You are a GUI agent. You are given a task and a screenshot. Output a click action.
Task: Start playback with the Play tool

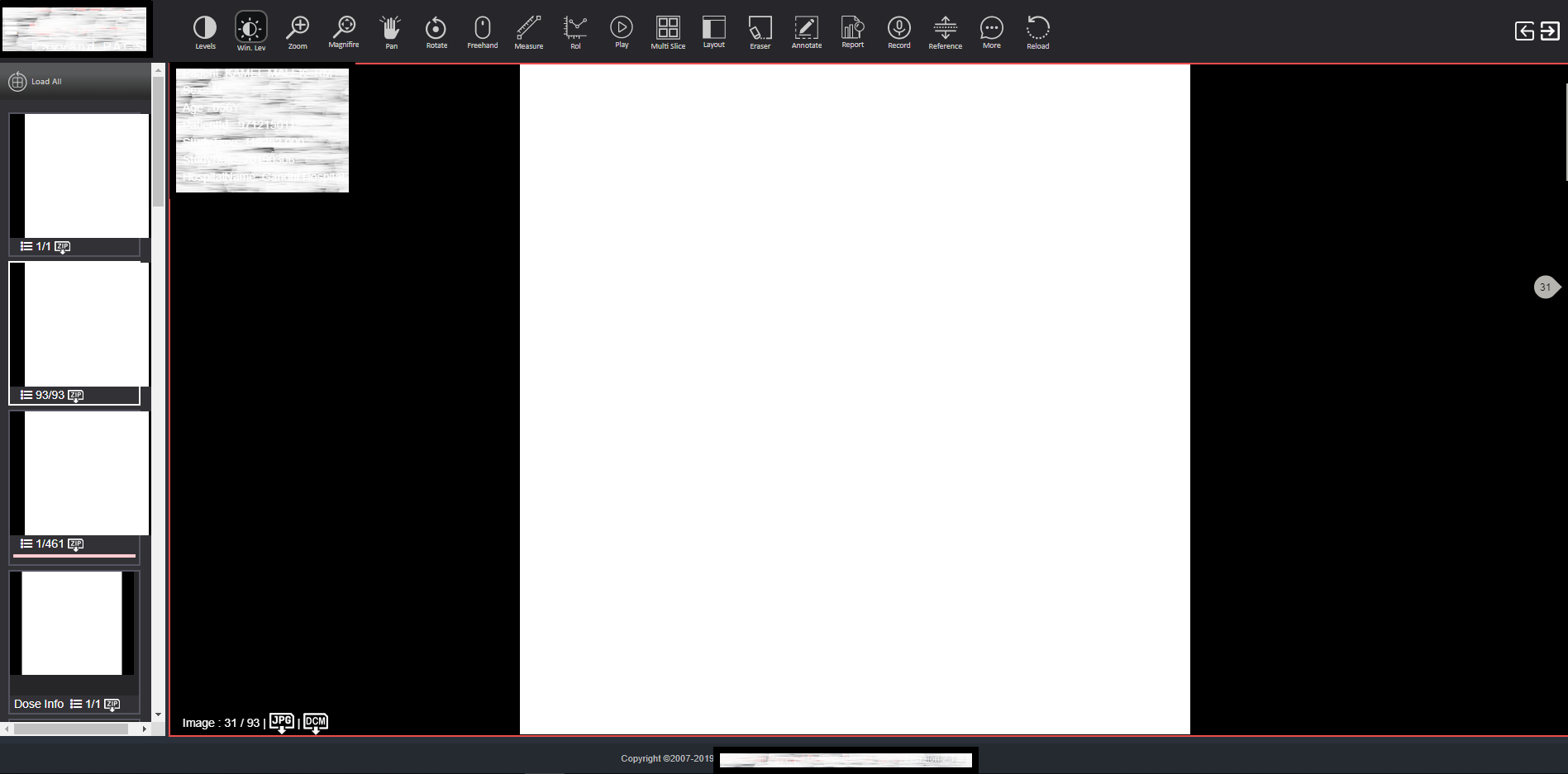621,30
